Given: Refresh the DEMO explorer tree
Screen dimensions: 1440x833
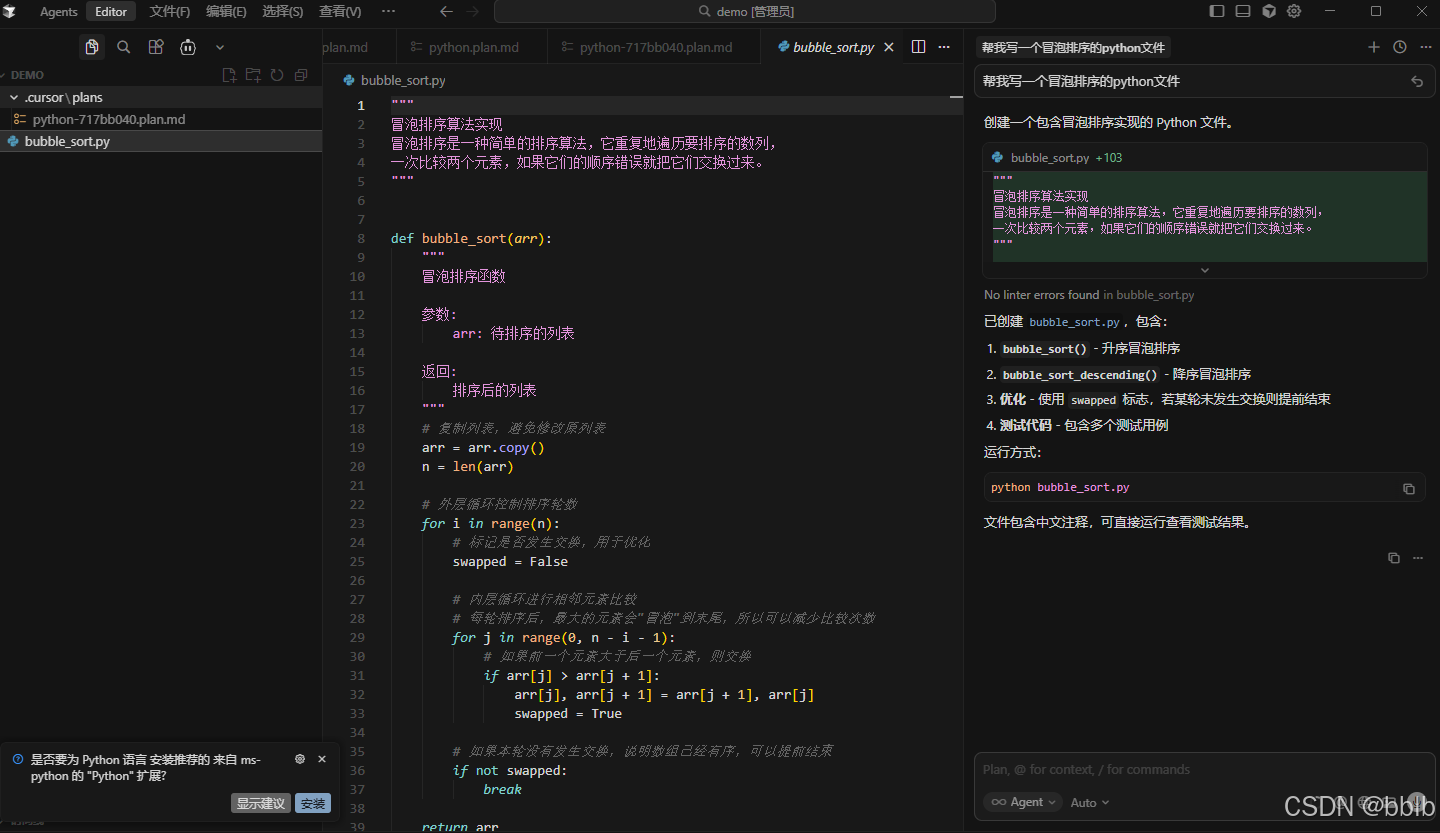Looking at the screenshot, I should (277, 75).
